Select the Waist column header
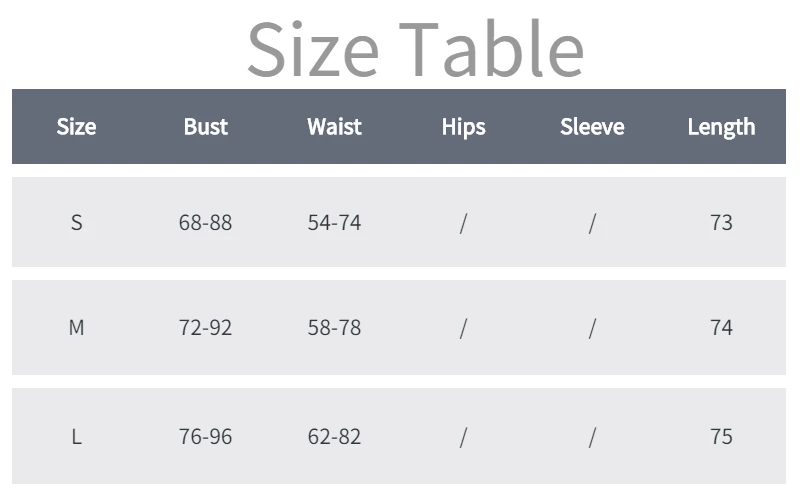The image size is (800, 500). tap(334, 127)
